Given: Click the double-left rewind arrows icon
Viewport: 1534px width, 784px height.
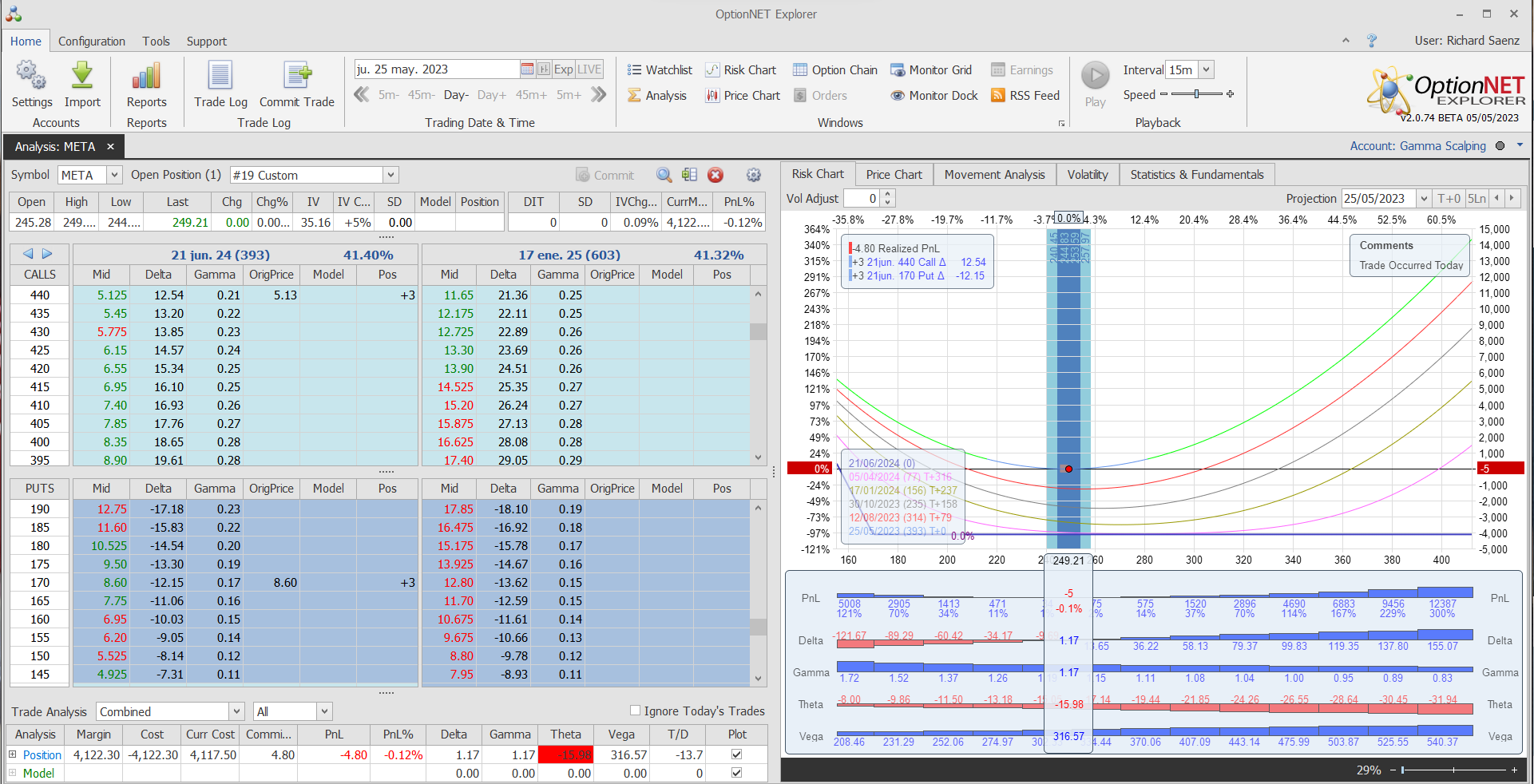Looking at the screenshot, I should 362,95.
